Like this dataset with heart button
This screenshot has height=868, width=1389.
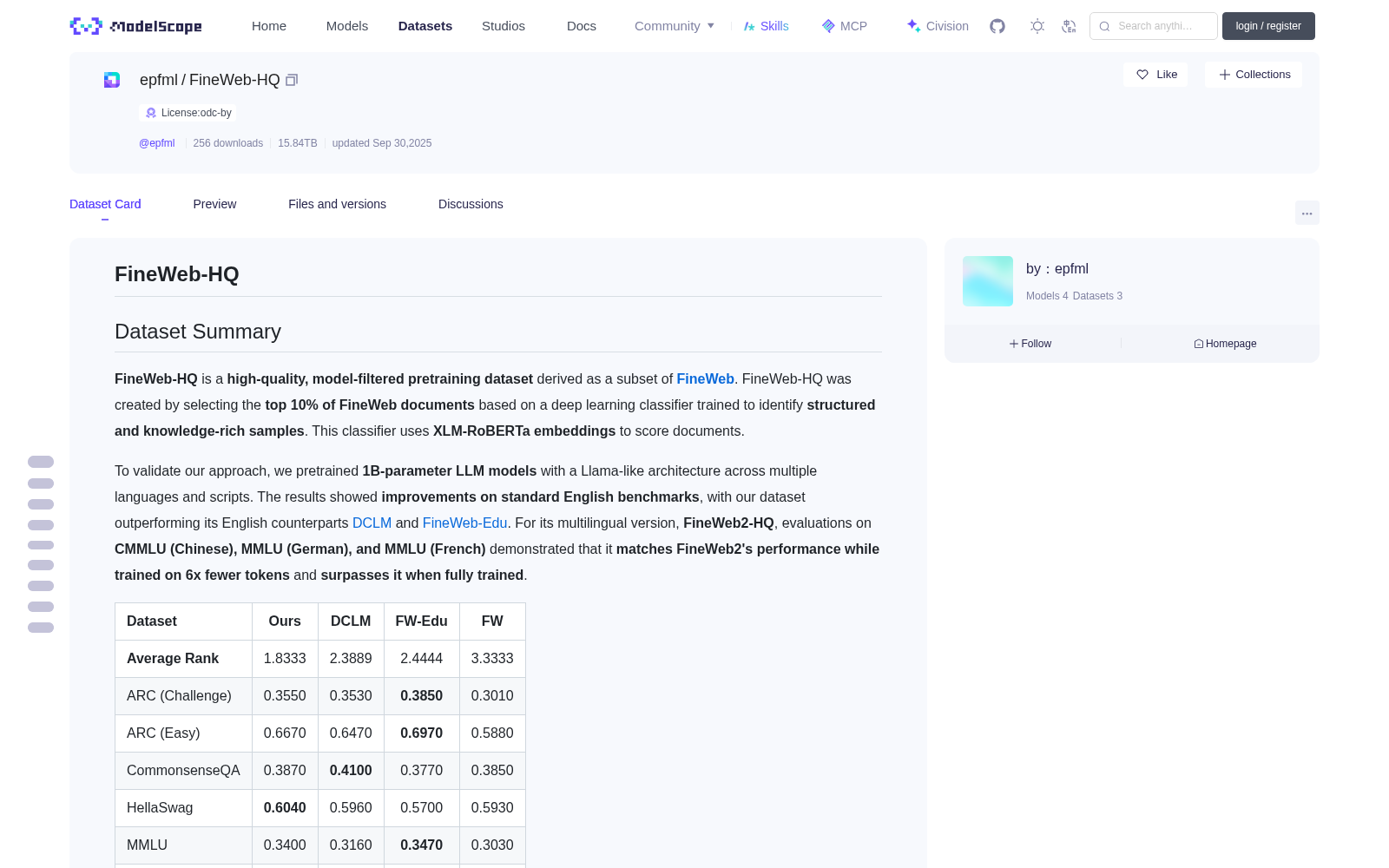[x=1155, y=75]
